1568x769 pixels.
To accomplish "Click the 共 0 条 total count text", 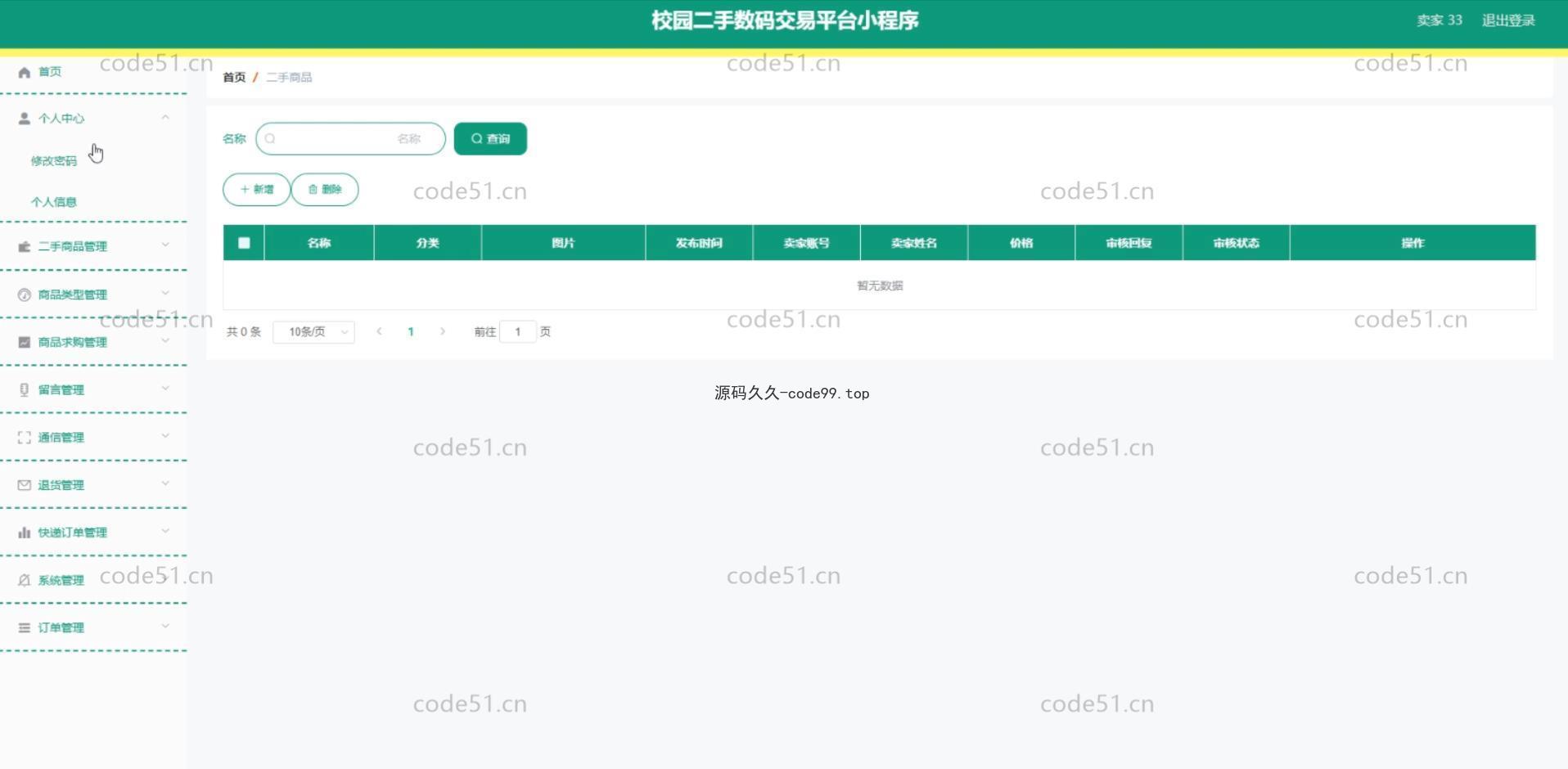I will point(244,331).
